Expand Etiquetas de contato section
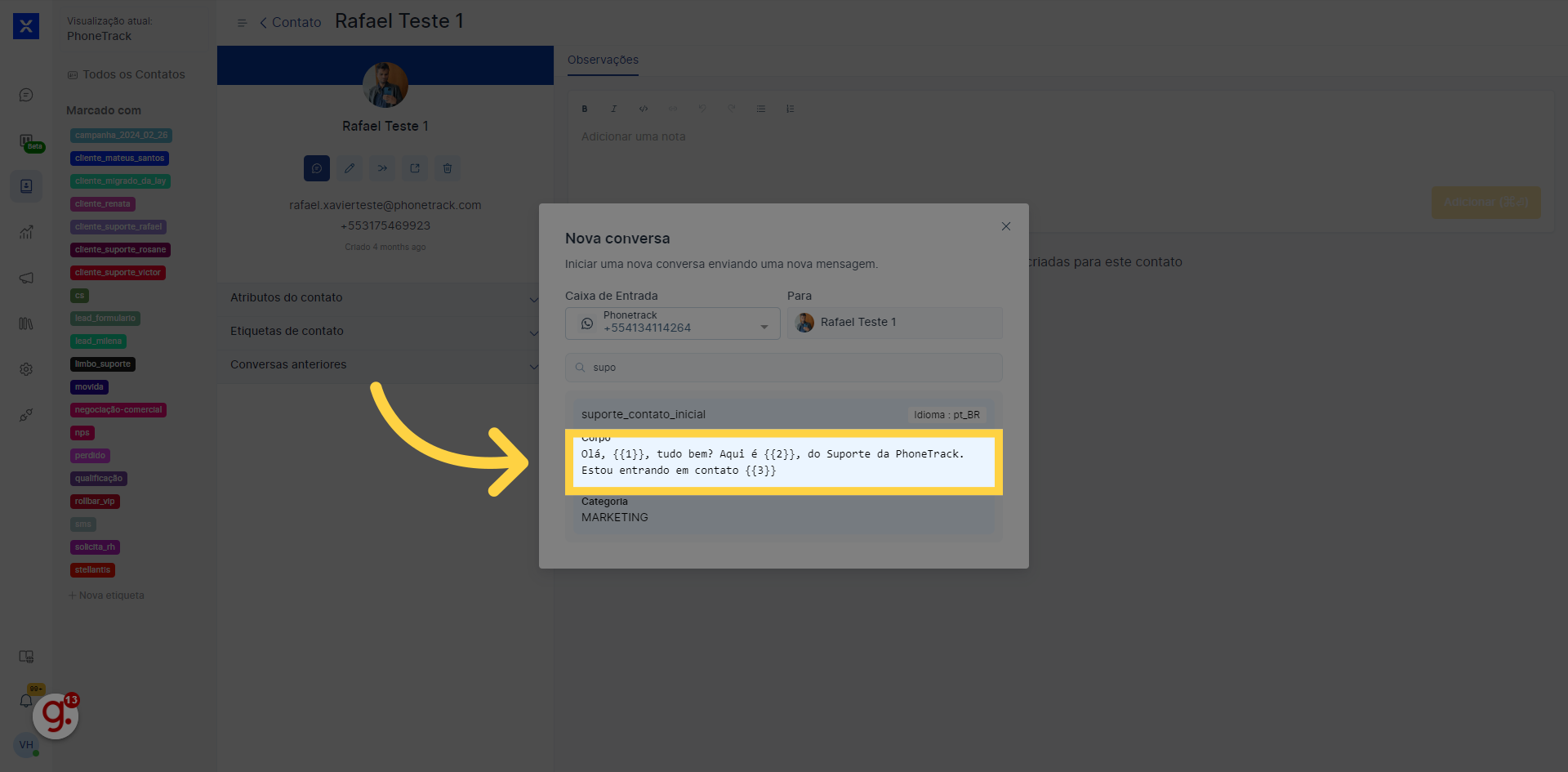 pos(385,331)
